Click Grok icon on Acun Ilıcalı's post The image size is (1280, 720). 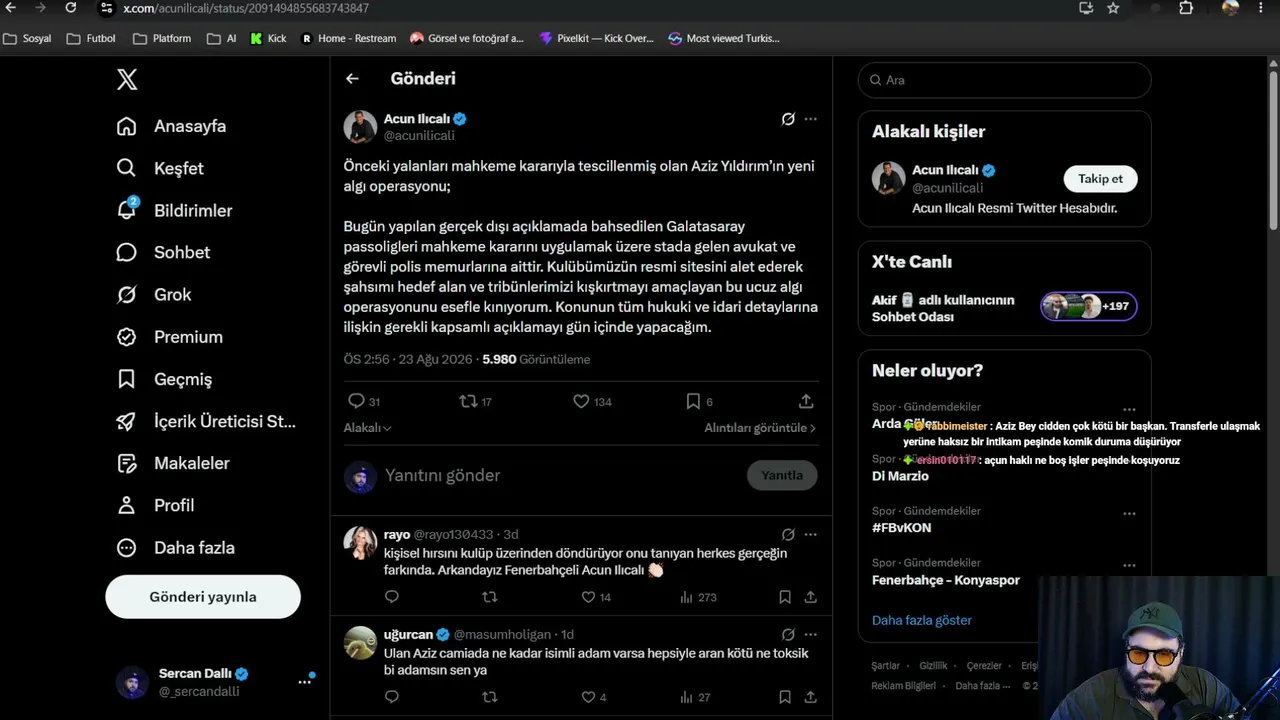[x=788, y=119]
